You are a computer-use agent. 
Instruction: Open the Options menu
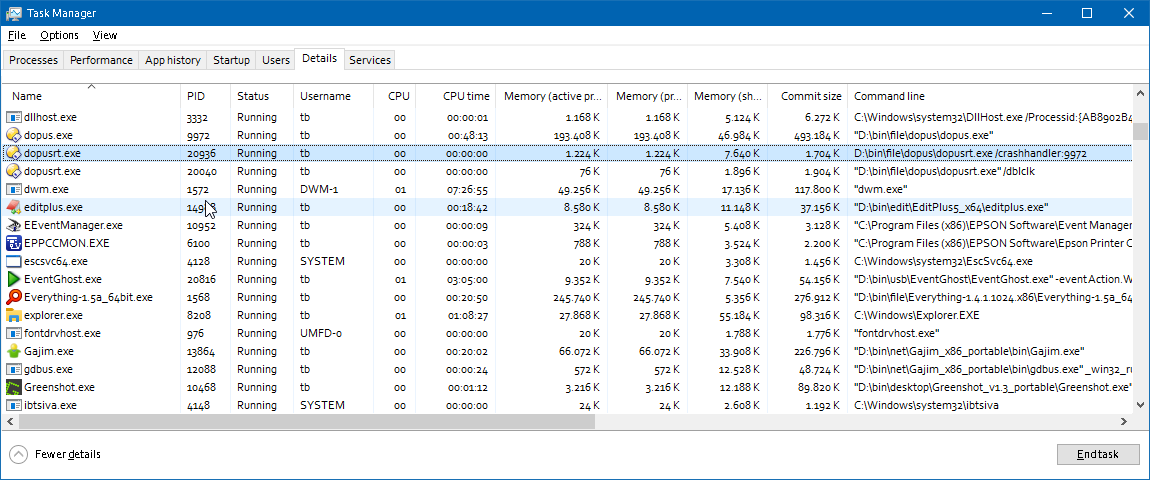click(59, 35)
